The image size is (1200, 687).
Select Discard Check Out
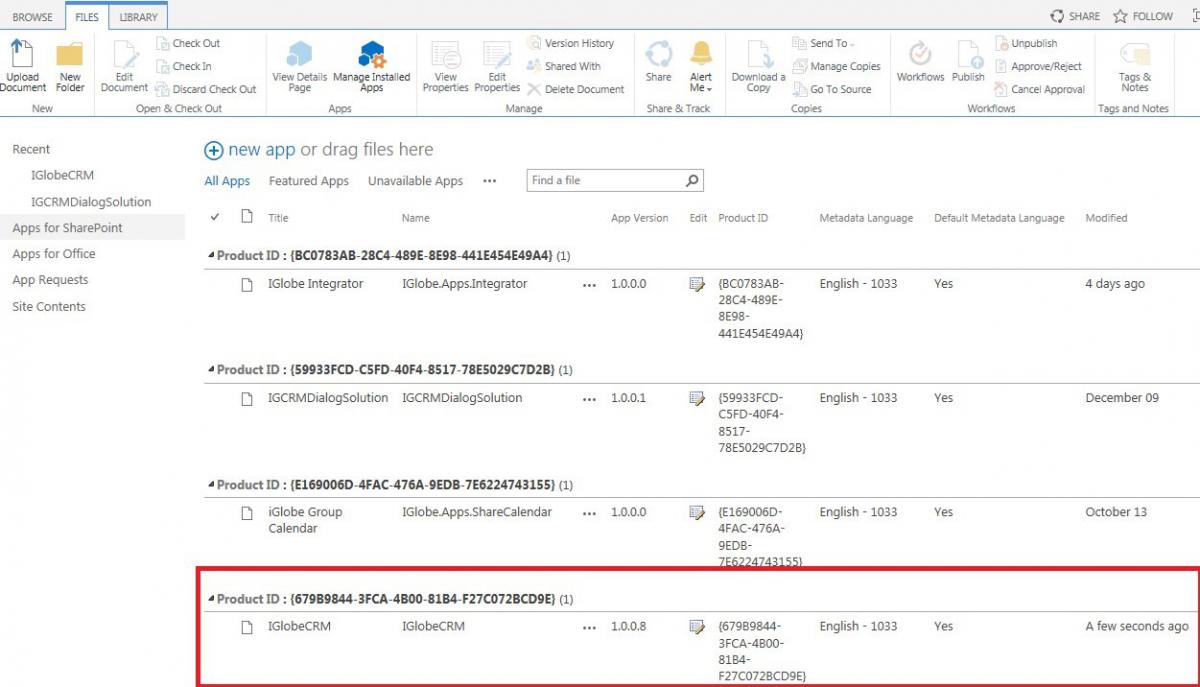207,89
